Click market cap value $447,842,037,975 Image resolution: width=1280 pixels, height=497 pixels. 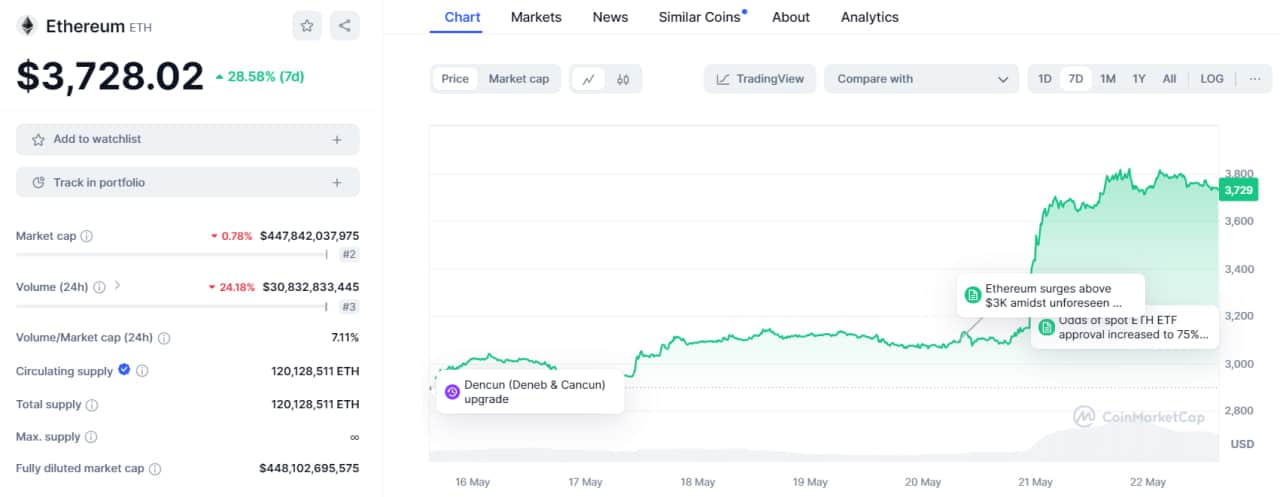coord(309,236)
